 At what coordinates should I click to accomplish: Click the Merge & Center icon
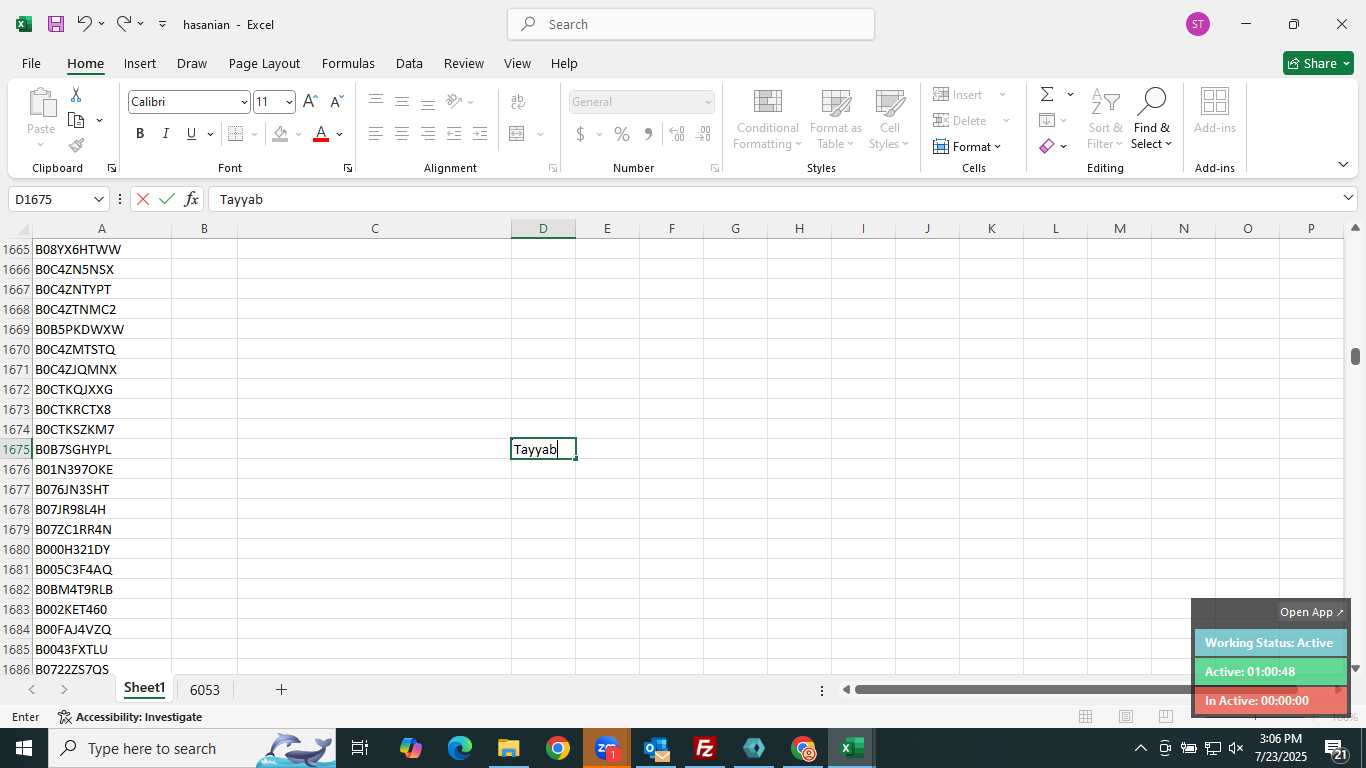click(x=517, y=134)
